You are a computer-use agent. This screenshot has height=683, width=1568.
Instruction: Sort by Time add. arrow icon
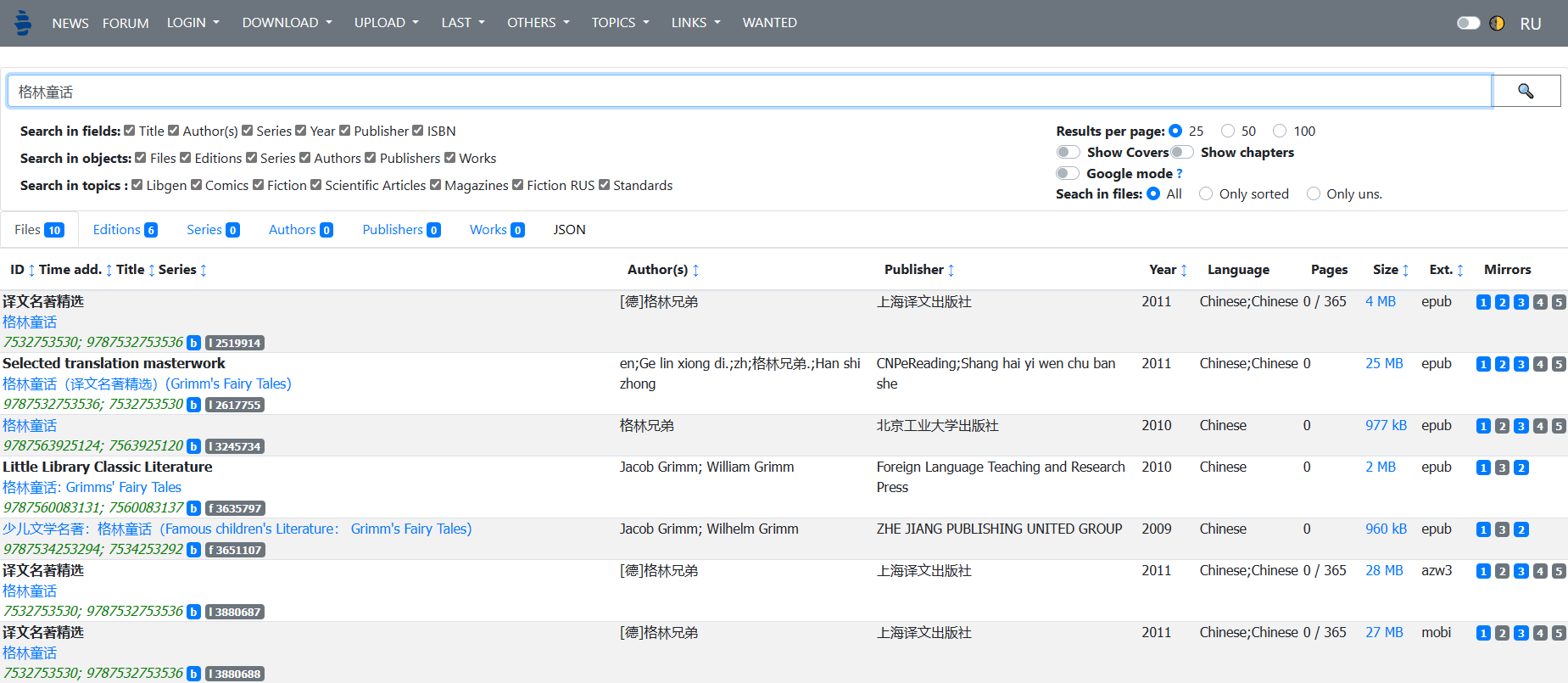pos(109,270)
